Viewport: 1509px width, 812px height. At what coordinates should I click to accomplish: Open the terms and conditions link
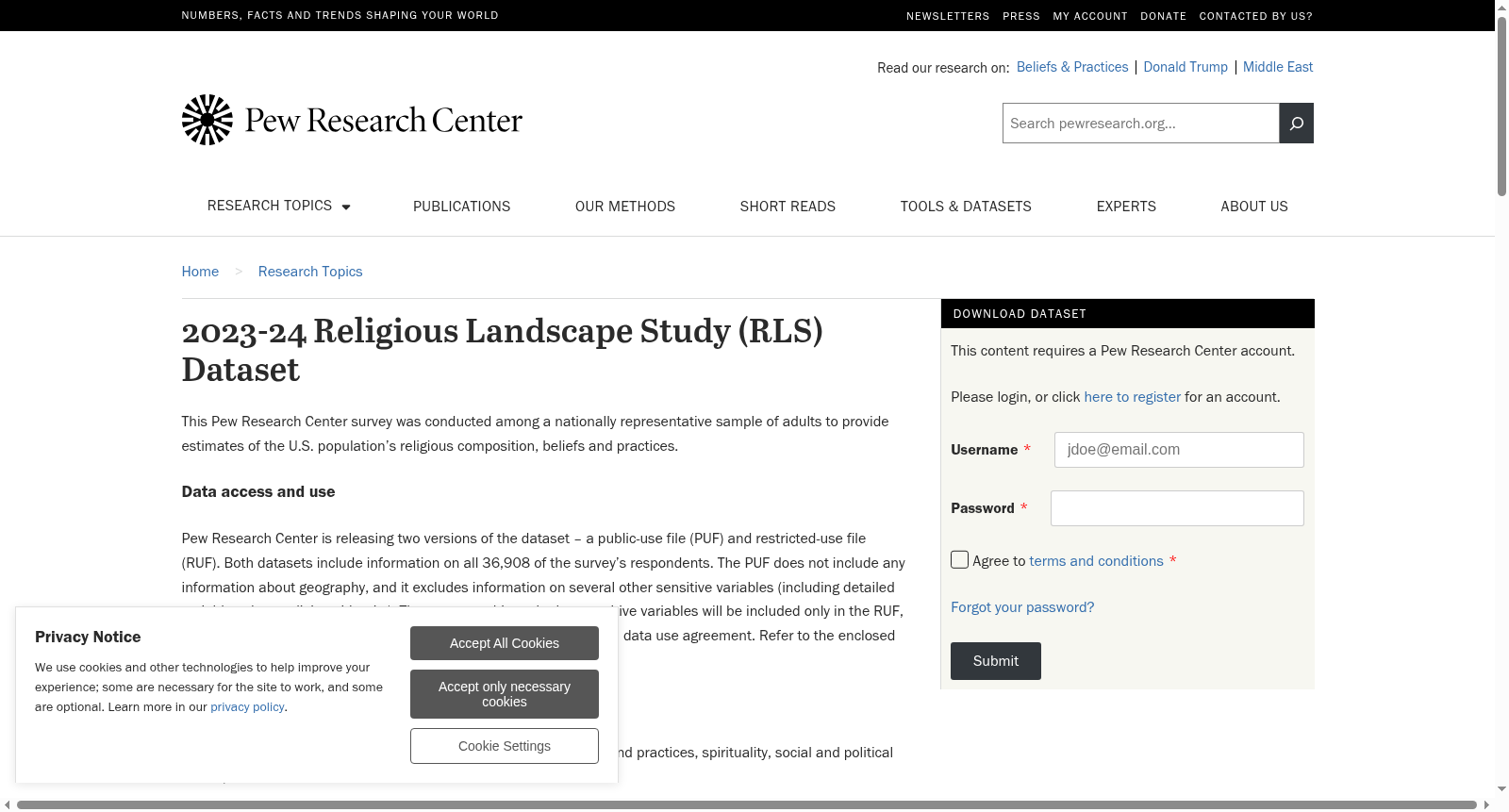tap(1096, 561)
